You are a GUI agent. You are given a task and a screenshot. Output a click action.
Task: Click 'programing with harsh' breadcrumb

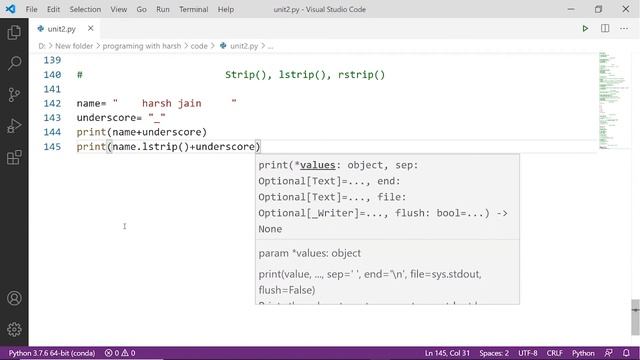coord(142,46)
